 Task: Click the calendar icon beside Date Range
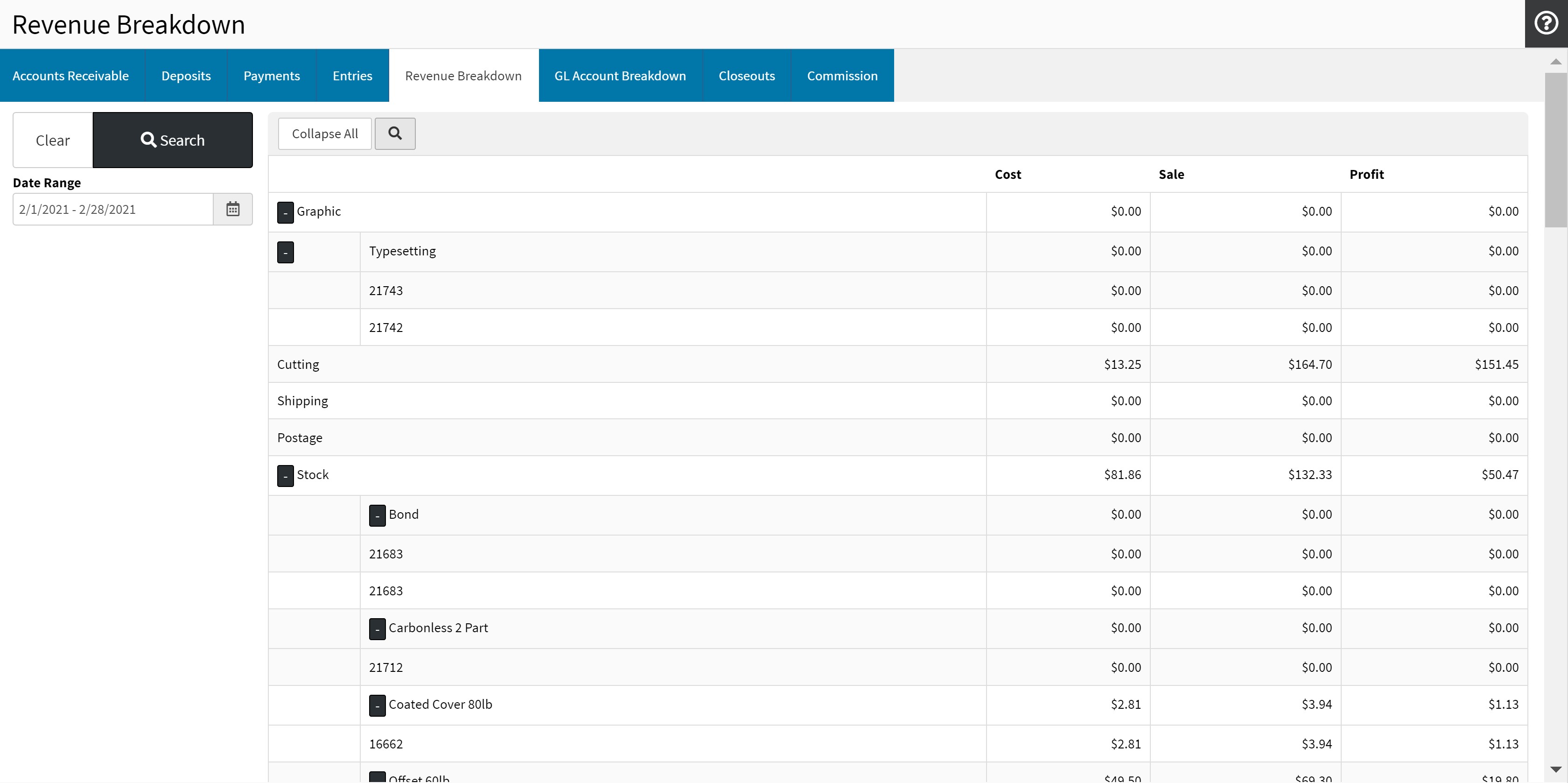232,210
